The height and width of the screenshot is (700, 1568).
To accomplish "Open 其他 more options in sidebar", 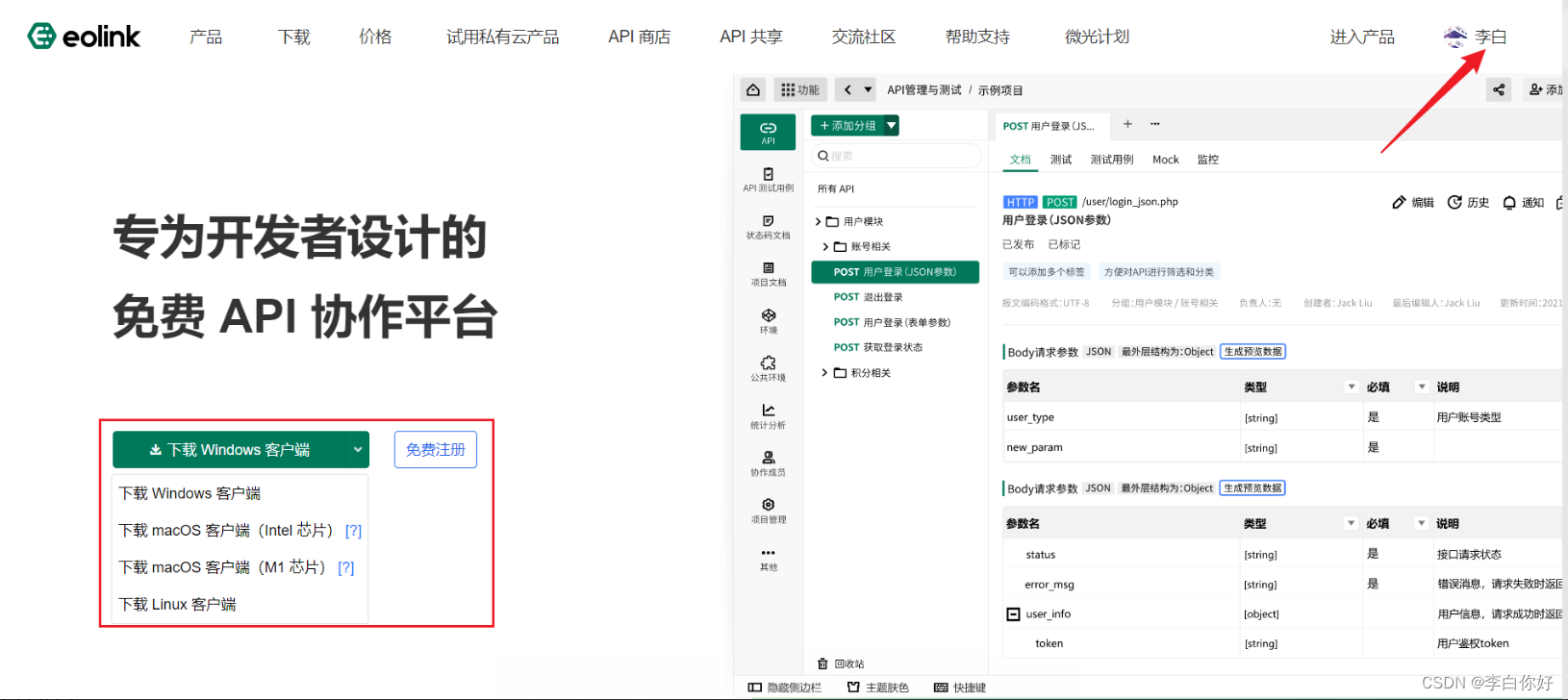I will 768,559.
